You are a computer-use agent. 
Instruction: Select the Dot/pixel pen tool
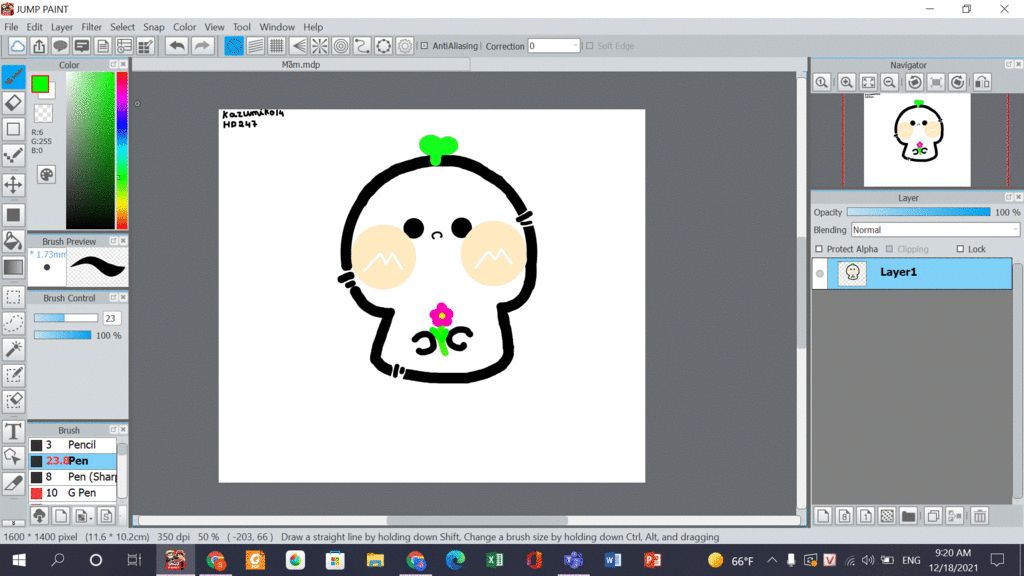[x=13, y=155]
